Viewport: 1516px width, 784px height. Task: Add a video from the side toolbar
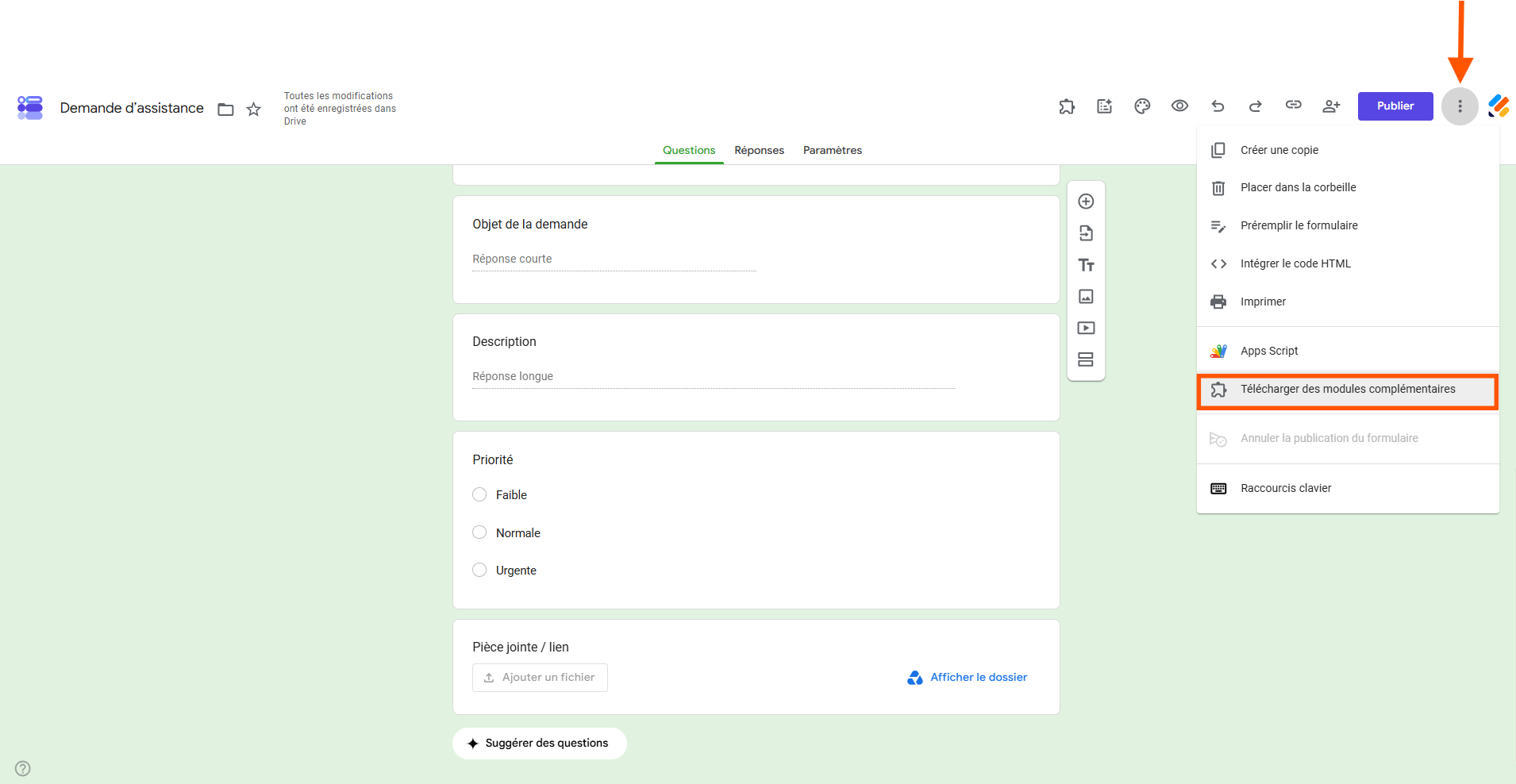[1086, 328]
